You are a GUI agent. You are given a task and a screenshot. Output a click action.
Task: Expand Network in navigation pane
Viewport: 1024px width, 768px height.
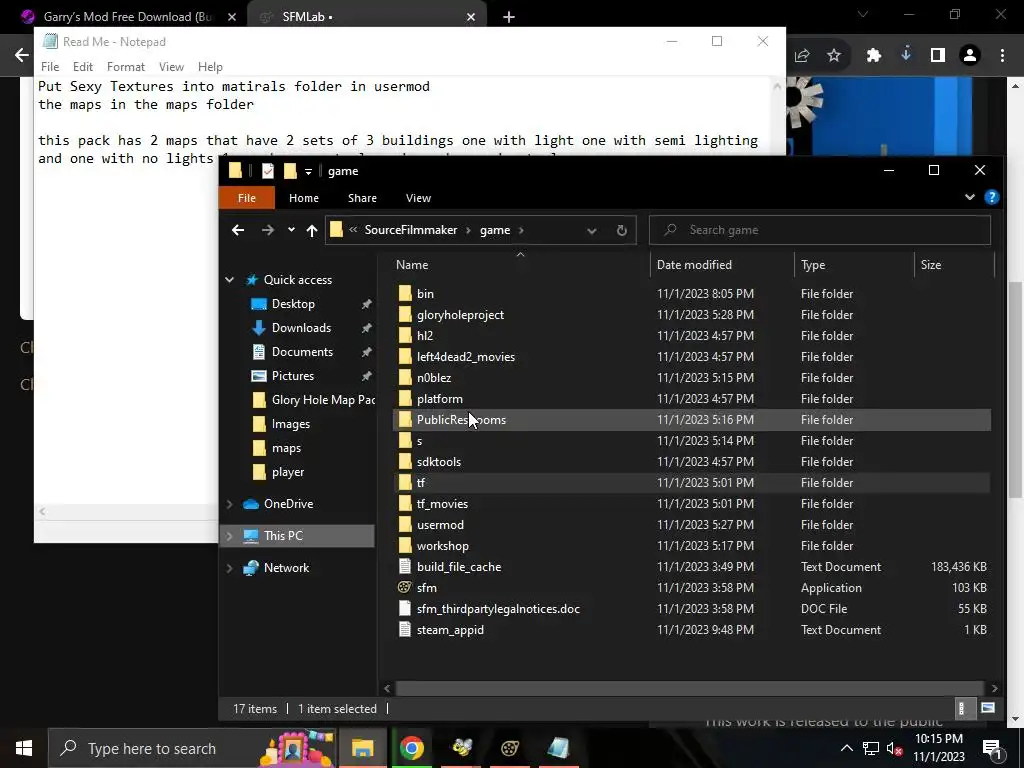click(229, 568)
